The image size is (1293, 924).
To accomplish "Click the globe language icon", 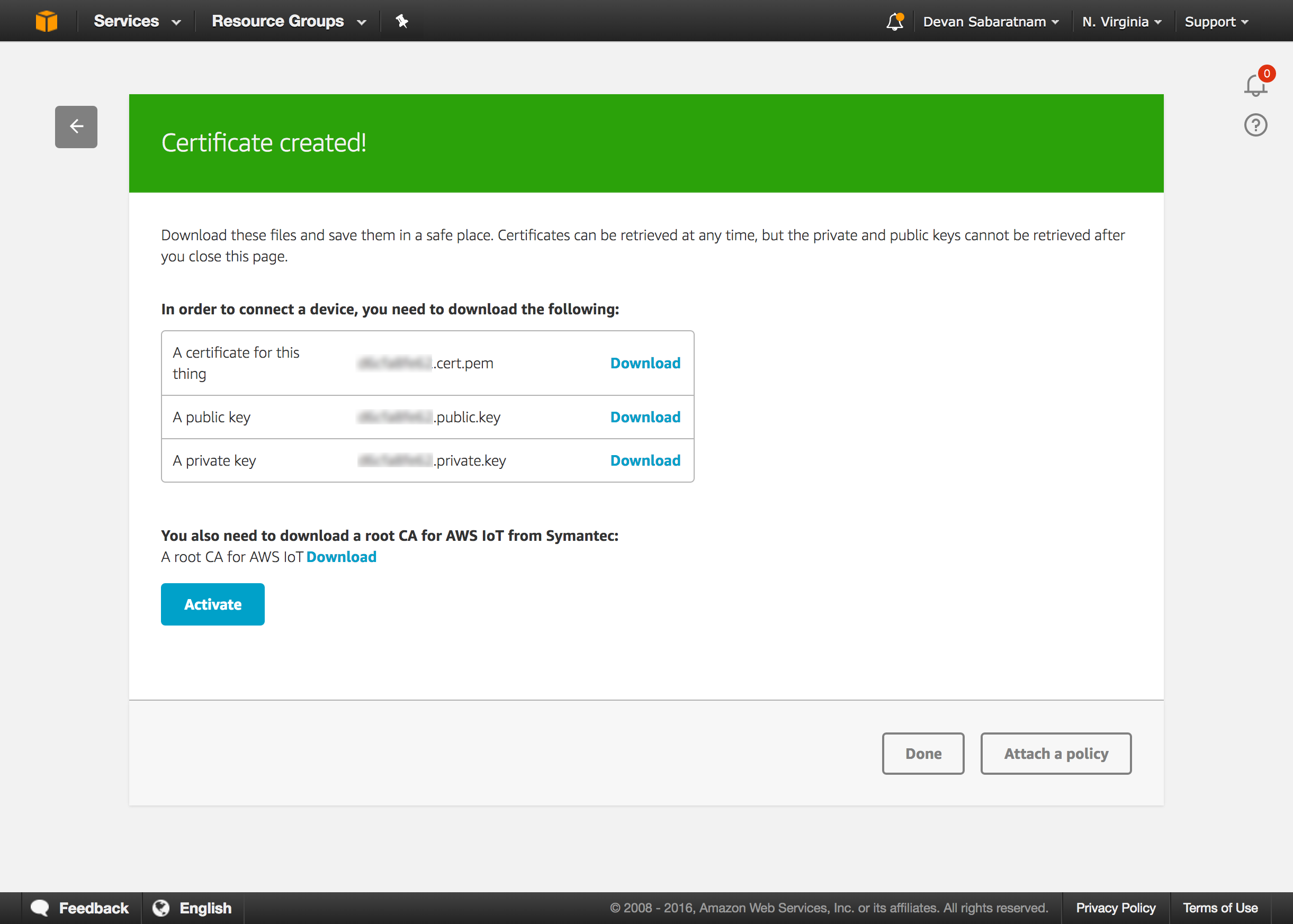I will [161, 908].
